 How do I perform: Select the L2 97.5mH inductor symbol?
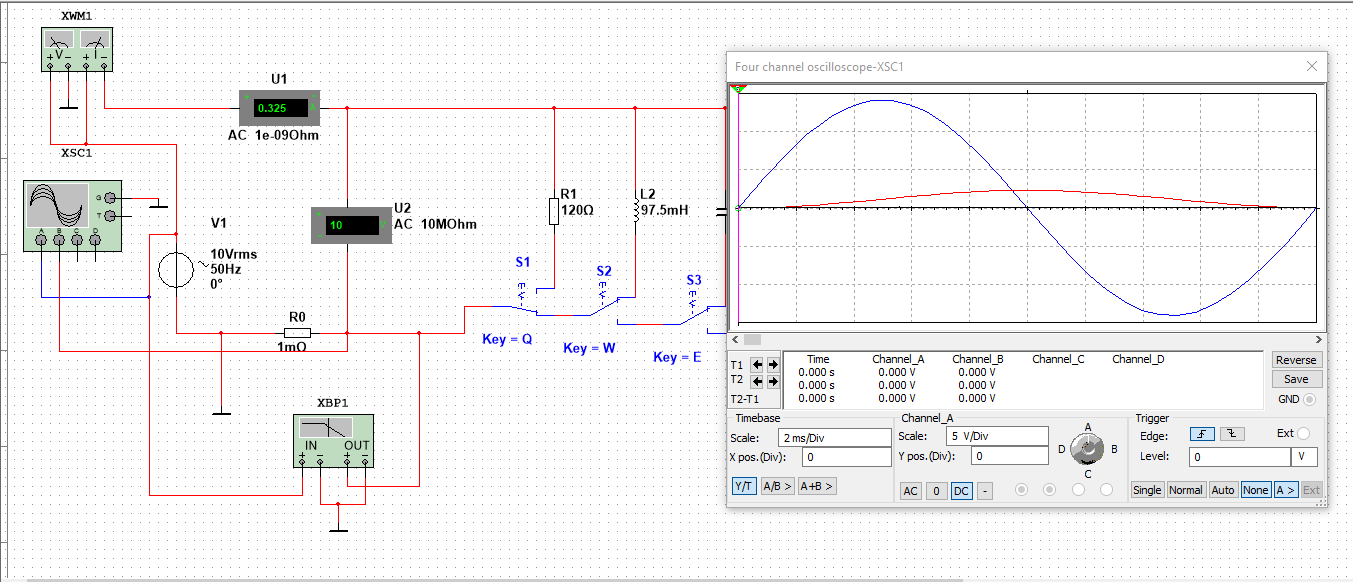point(636,210)
